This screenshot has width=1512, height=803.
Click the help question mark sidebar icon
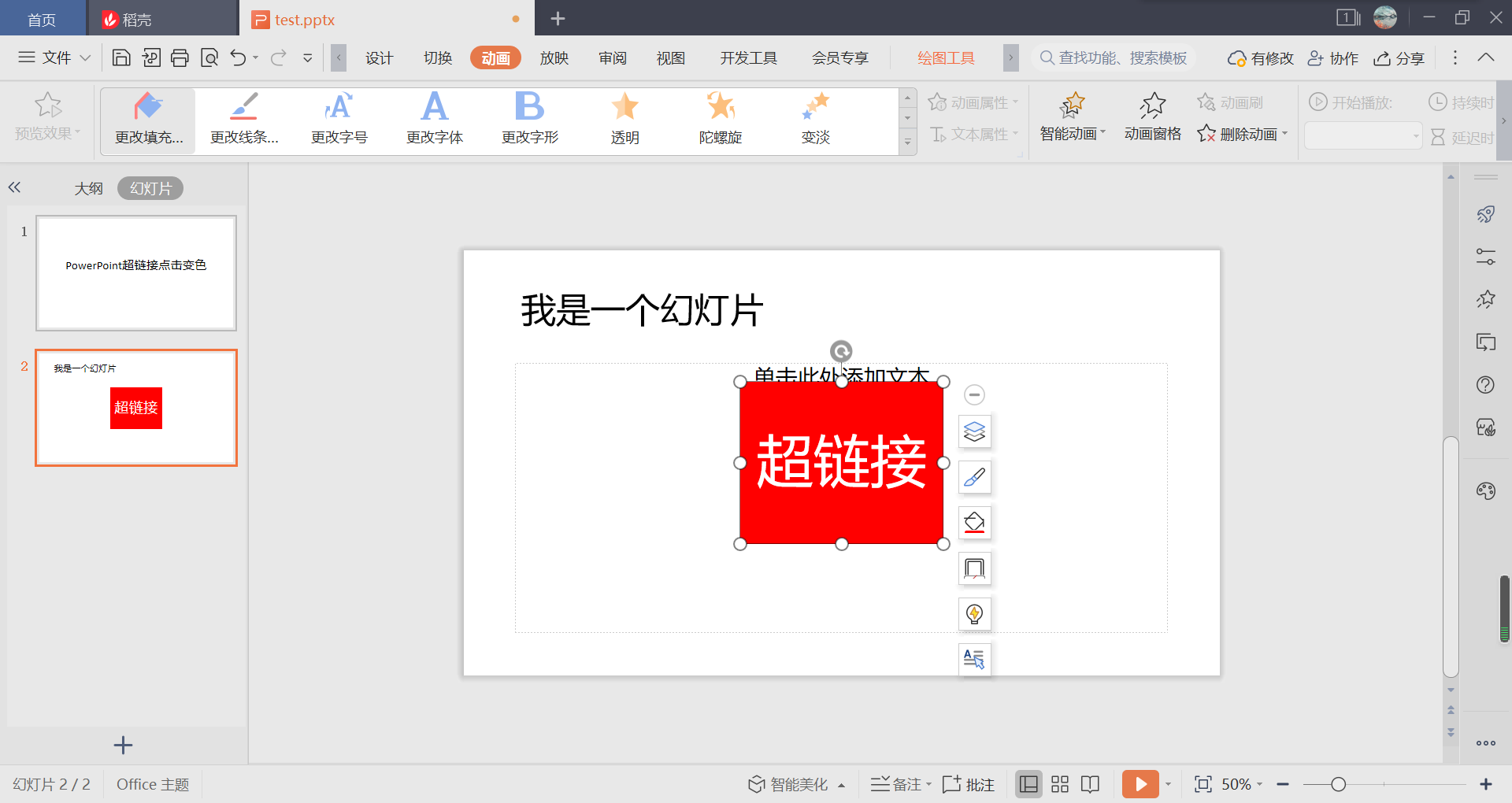[x=1486, y=385]
